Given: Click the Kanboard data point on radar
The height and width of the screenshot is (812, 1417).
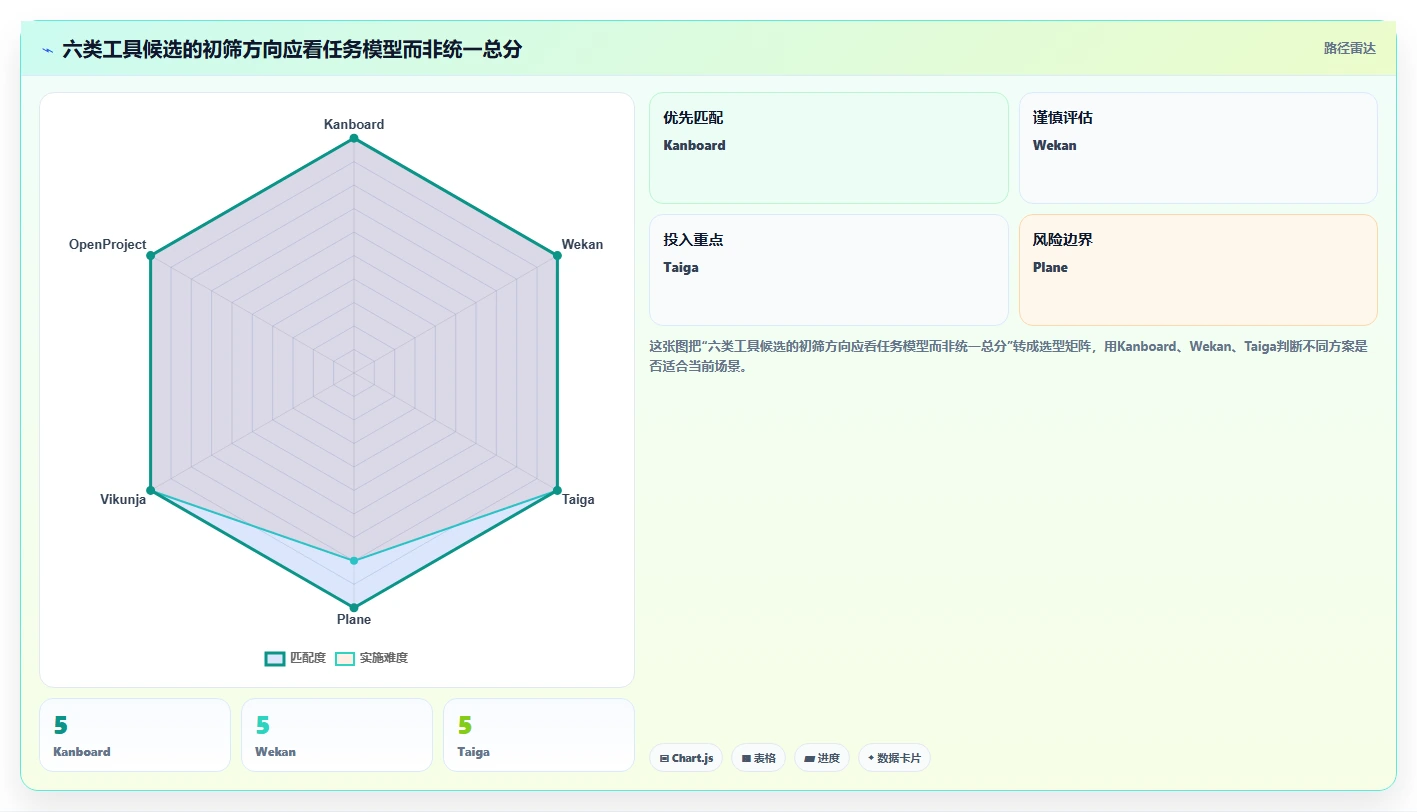Looking at the screenshot, I should tap(354, 138).
